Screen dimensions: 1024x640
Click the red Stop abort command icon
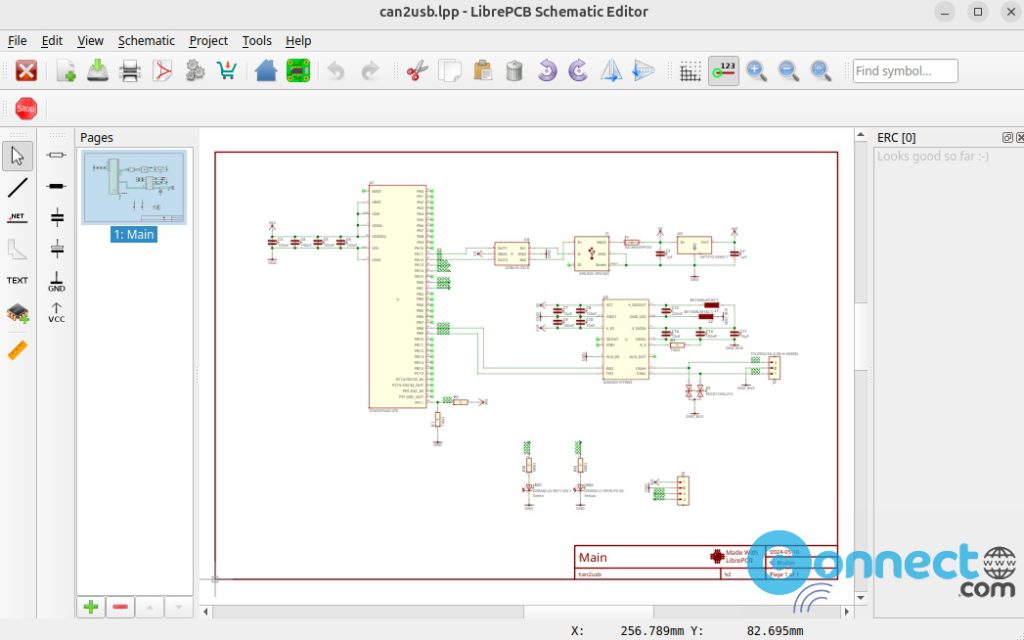[26, 108]
